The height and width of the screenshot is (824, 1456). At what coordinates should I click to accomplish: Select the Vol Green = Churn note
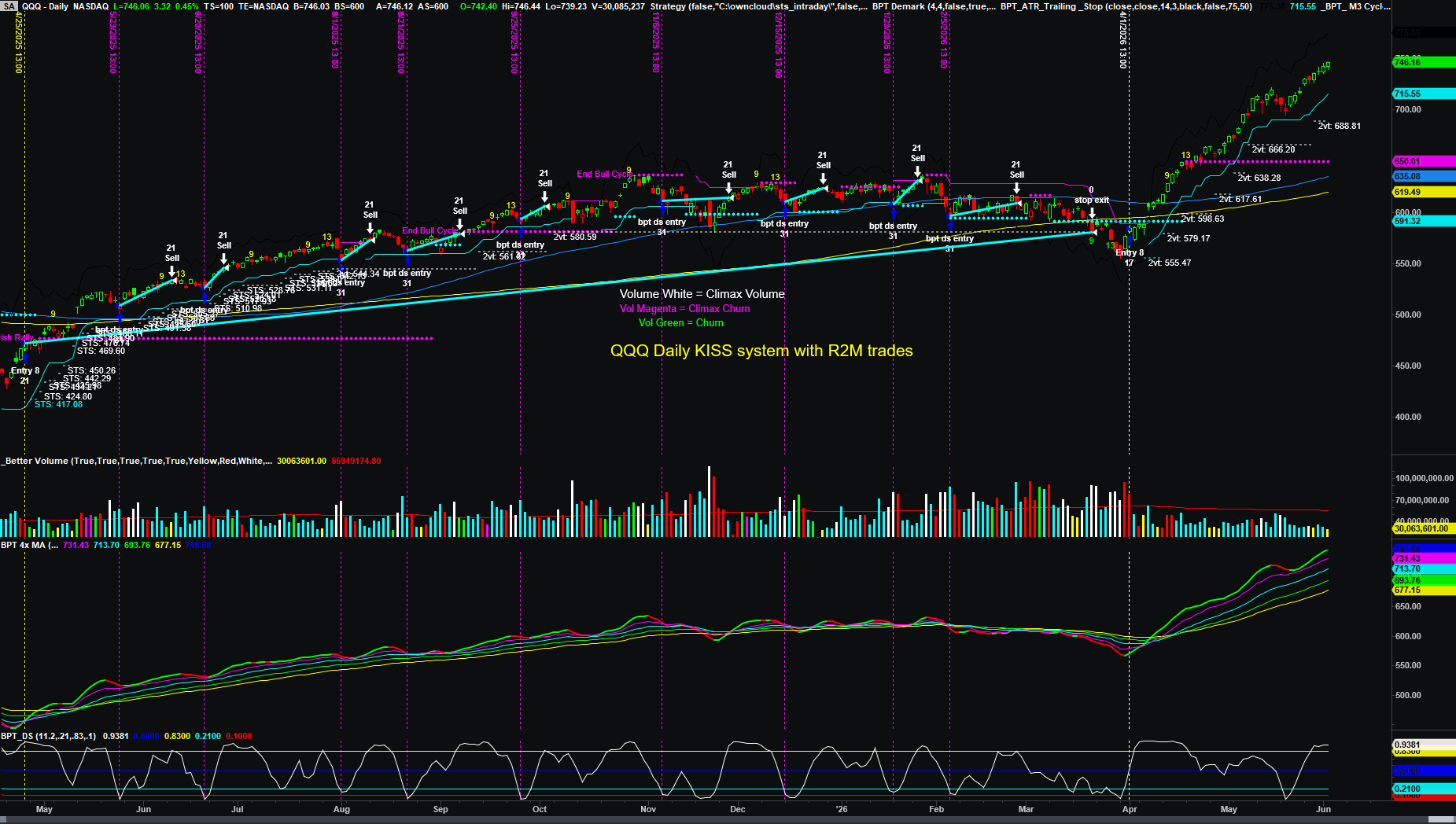pos(681,323)
